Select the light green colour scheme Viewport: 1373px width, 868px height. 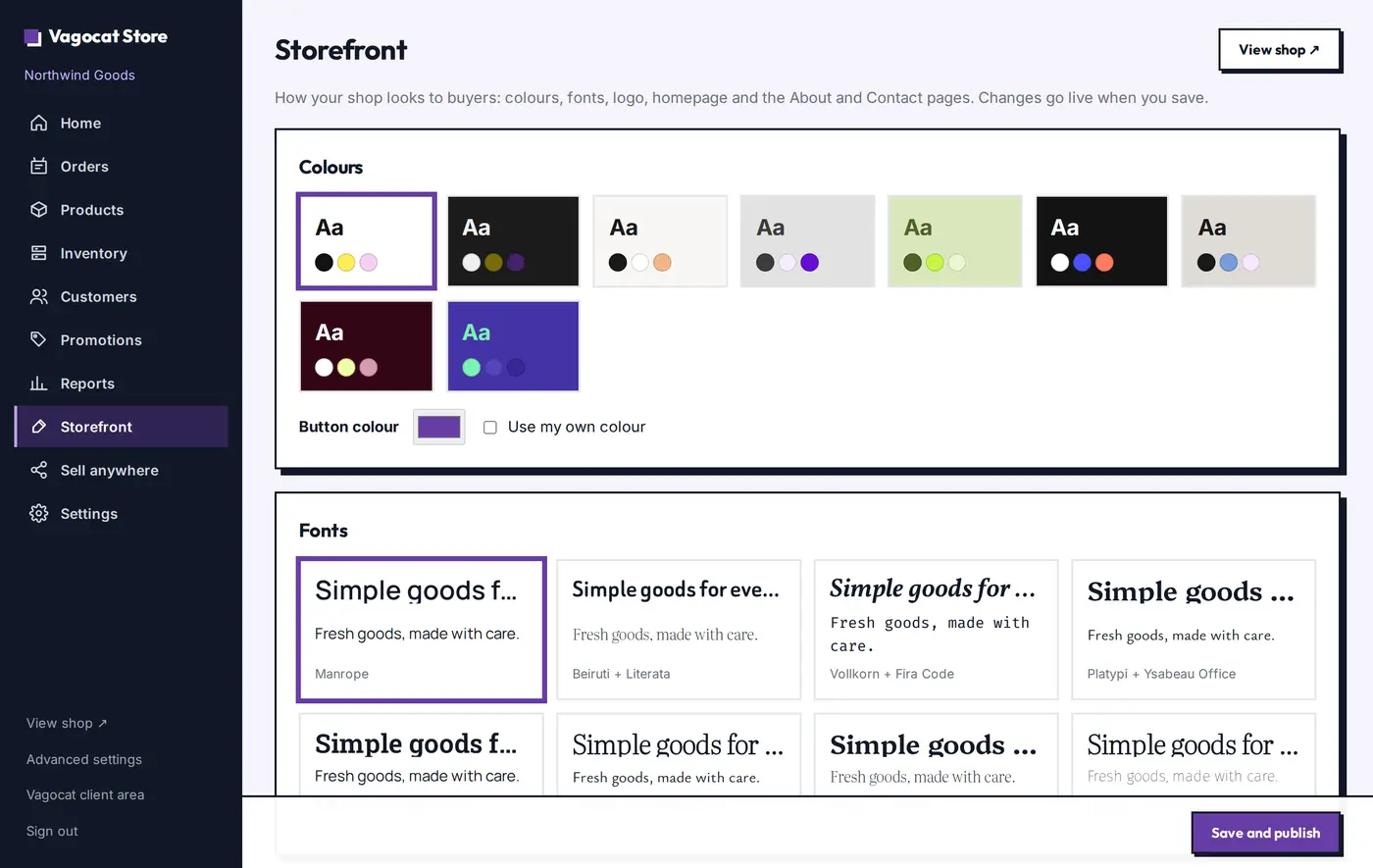954,241
